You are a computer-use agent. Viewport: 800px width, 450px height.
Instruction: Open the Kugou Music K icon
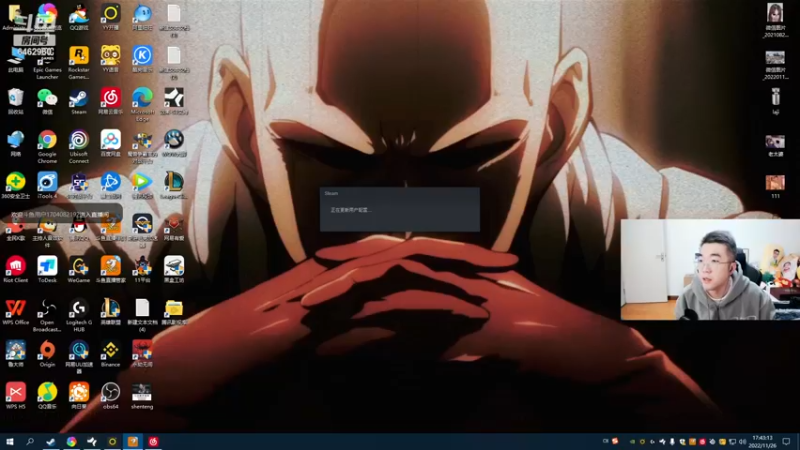[142, 59]
